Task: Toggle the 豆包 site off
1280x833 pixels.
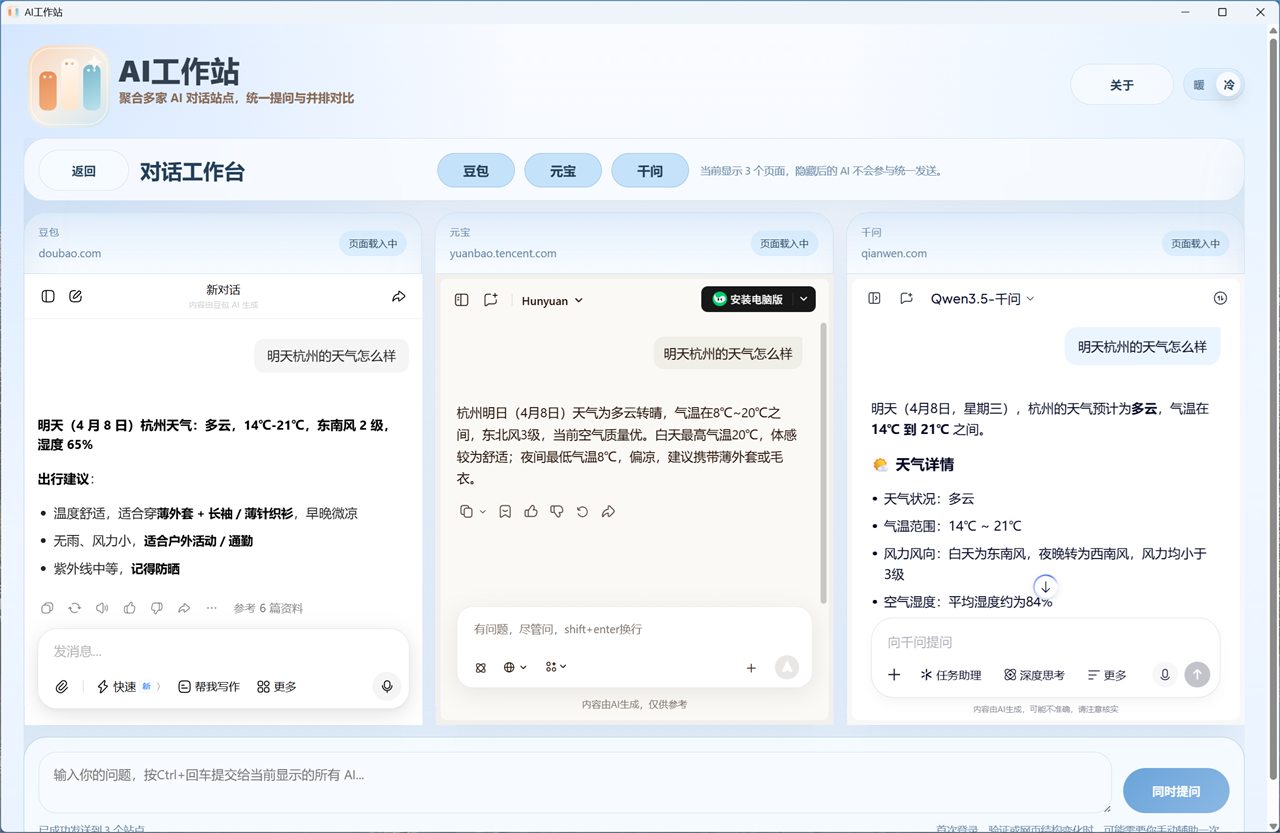Action: 476,170
